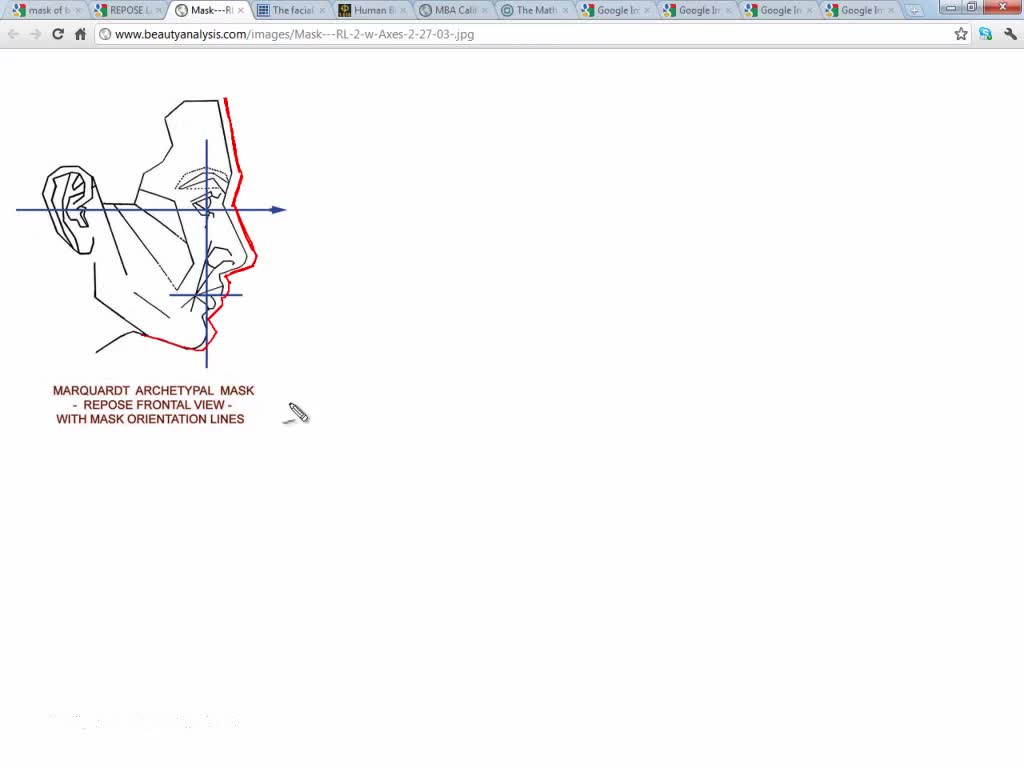The height and width of the screenshot is (768, 1024).
Task: Select the 'Mask---RI' tab
Action: [209, 10]
